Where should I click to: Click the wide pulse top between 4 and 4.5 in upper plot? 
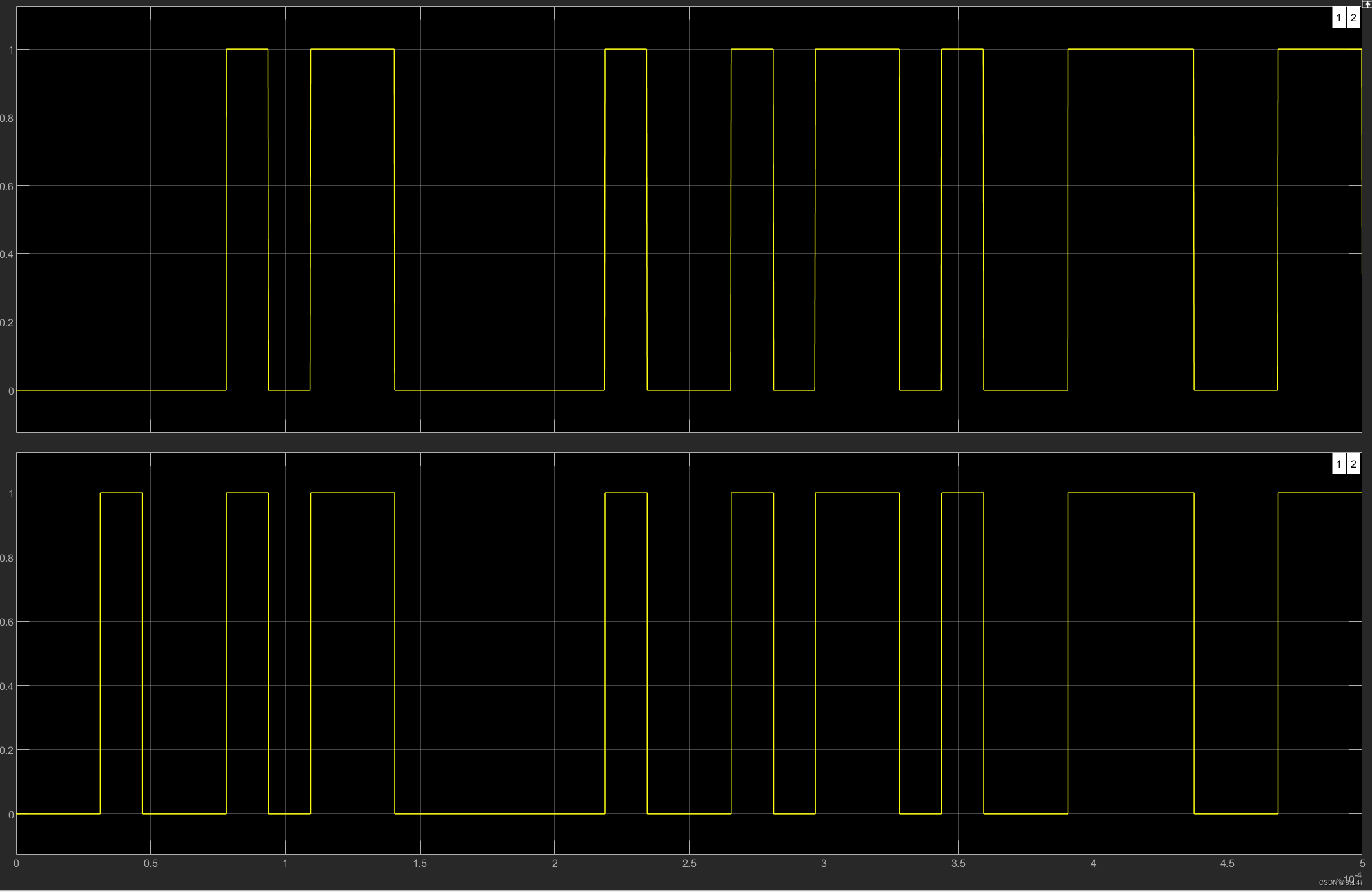(1130, 49)
